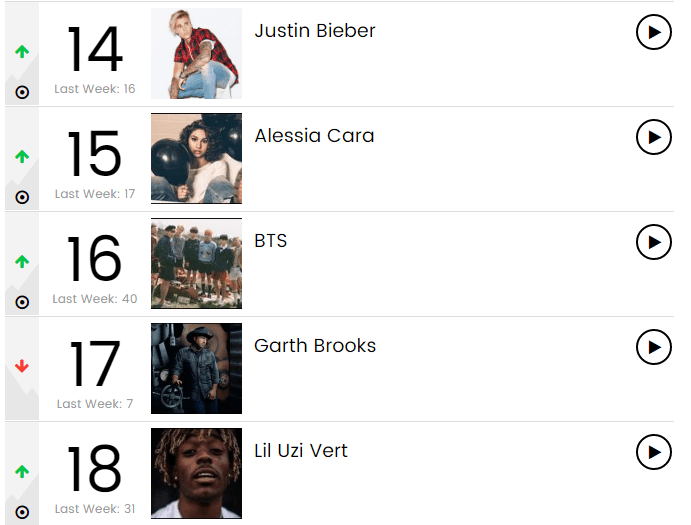Click the bullet target icon for rank 16
Screen dimensions: 691x525
[22, 302]
